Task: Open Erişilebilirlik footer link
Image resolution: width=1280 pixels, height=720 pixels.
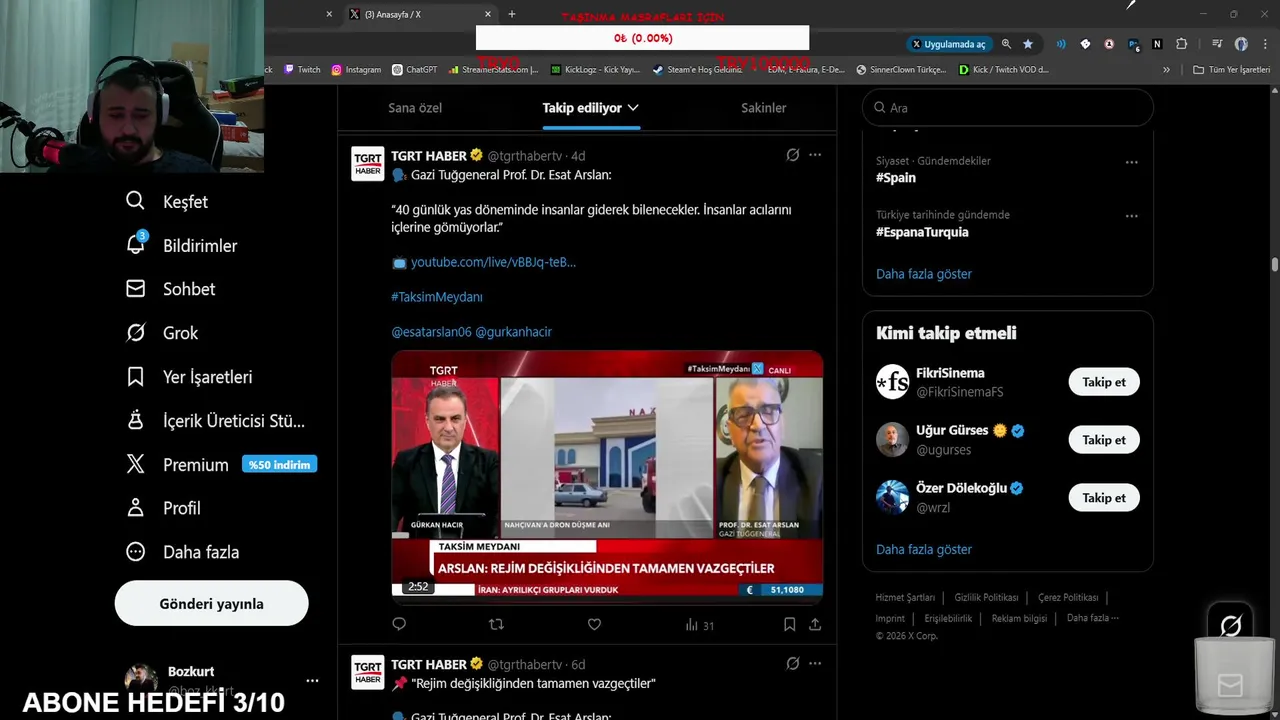Action: click(948, 619)
